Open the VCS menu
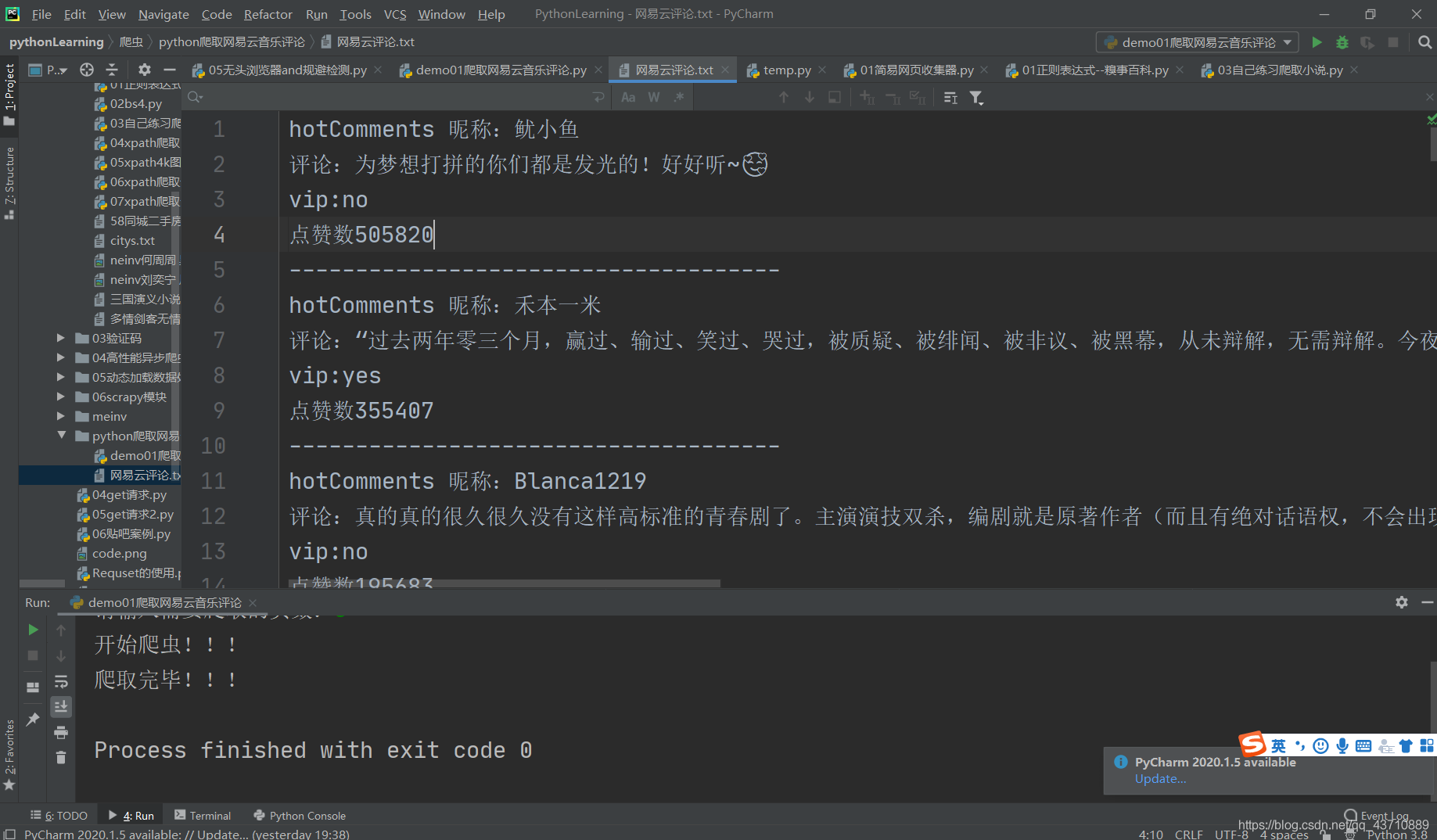Image resolution: width=1437 pixels, height=840 pixels. click(x=395, y=14)
